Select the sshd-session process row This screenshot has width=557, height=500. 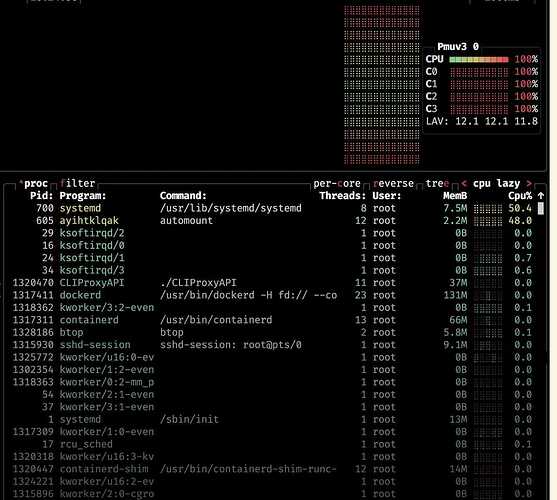[272, 345]
